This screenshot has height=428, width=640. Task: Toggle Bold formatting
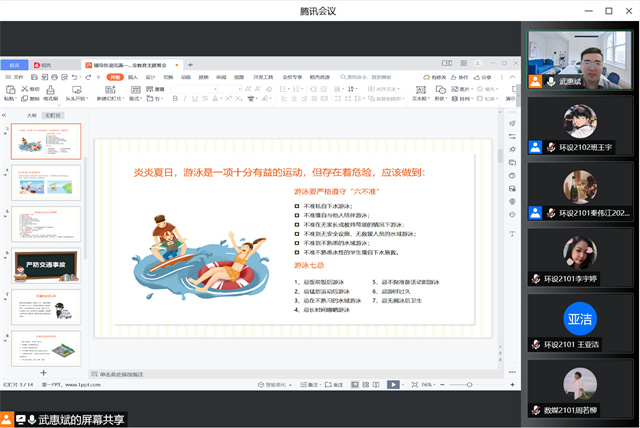coord(175,98)
